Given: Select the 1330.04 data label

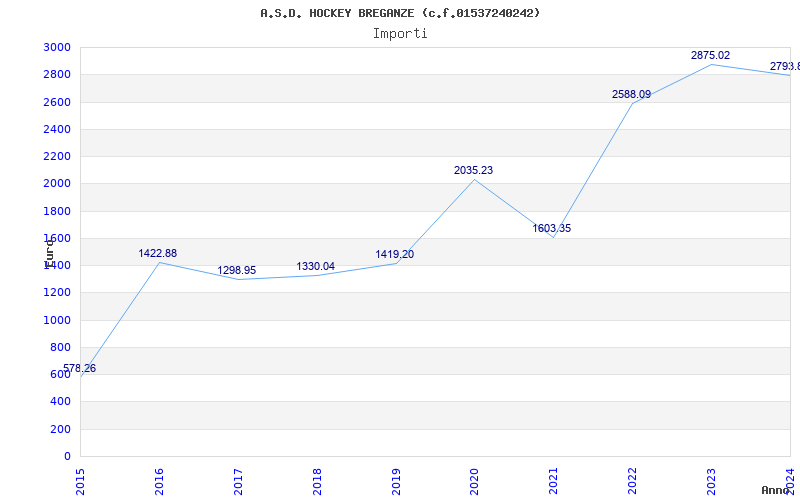Looking at the screenshot, I should point(316,266).
